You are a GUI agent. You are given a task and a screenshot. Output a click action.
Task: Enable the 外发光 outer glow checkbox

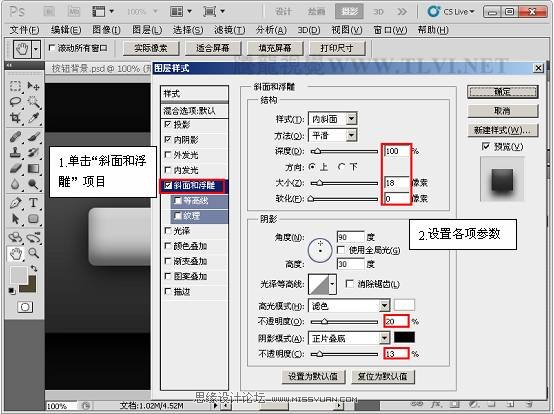click(168, 155)
